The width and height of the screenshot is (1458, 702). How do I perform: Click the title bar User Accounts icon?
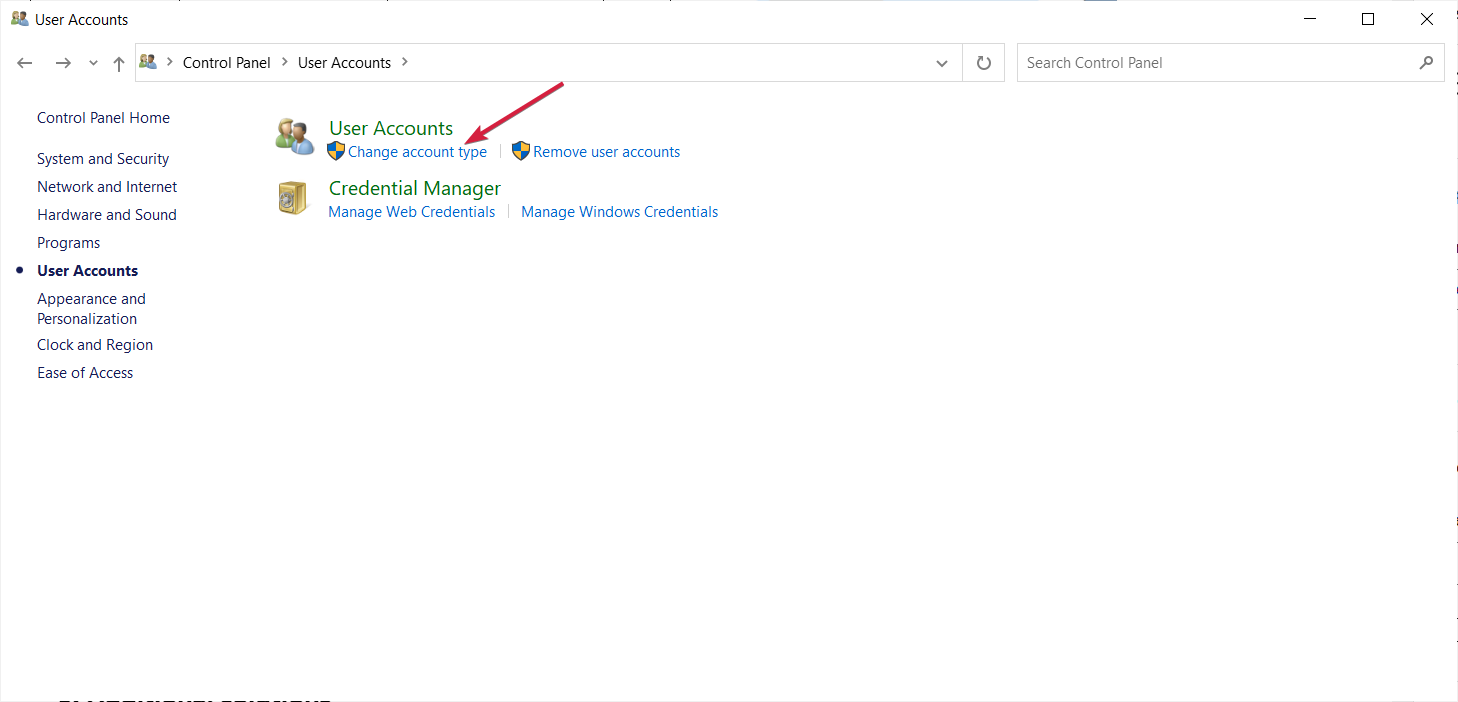[x=19, y=19]
